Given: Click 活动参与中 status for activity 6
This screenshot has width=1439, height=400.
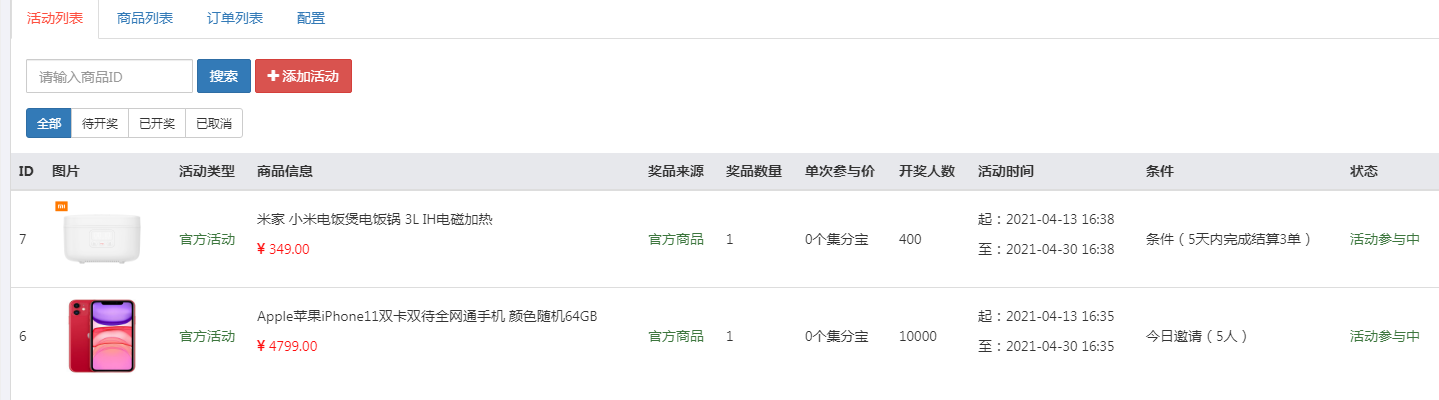Looking at the screenshot, I should coord(1385,336).
